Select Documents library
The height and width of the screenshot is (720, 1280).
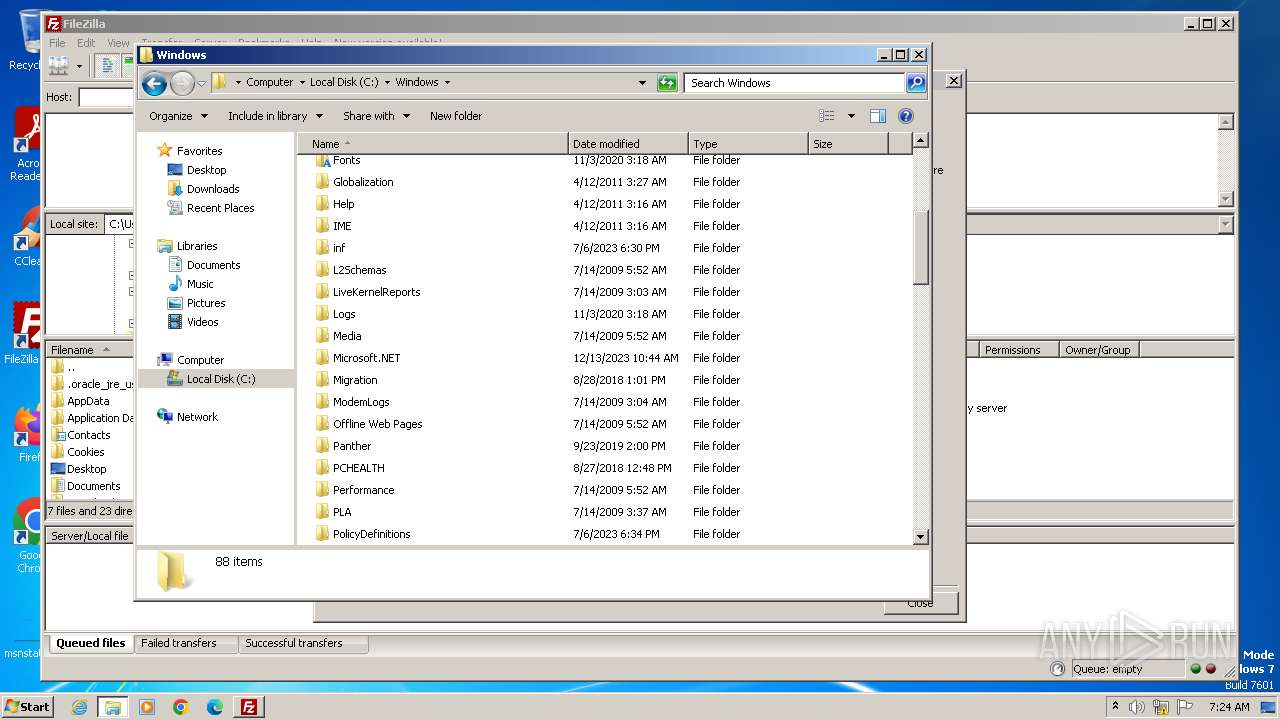[x=213, y=265]
